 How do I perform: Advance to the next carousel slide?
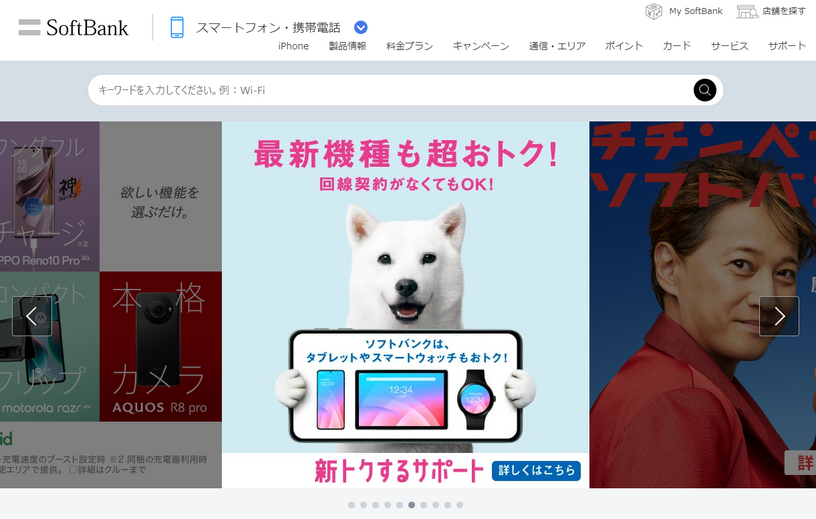(779, 316)
